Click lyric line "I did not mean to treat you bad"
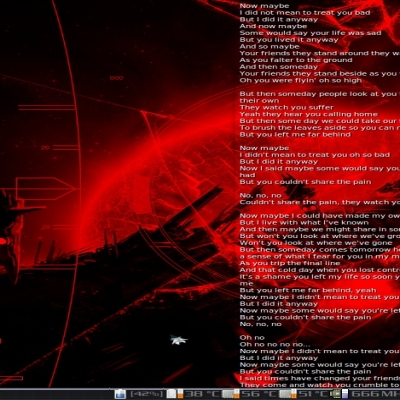Viewport: 400px width, 400px height. [305, 13]
